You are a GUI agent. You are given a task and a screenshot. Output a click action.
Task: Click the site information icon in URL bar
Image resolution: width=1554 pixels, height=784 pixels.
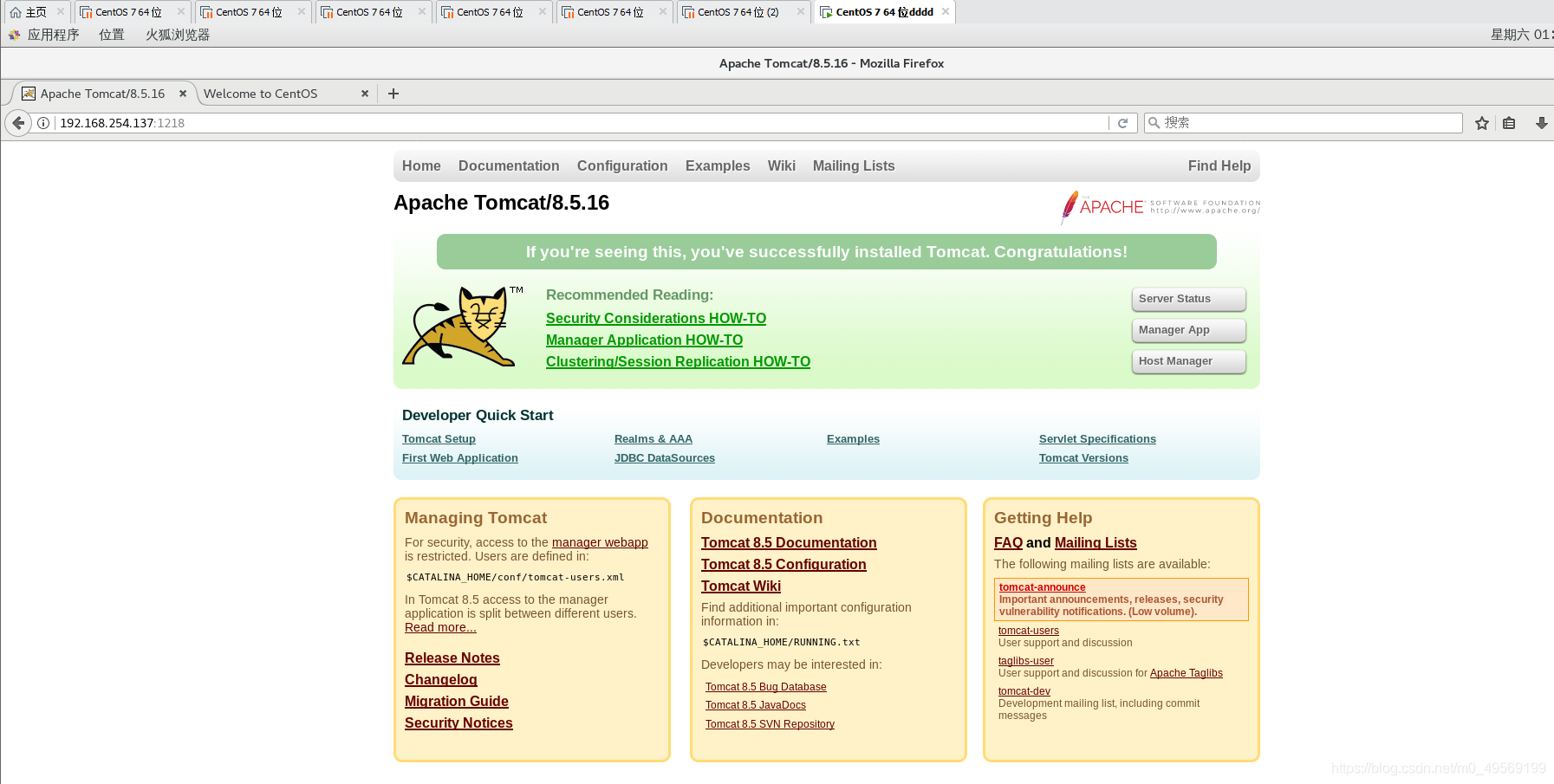[x=43, y=123]
